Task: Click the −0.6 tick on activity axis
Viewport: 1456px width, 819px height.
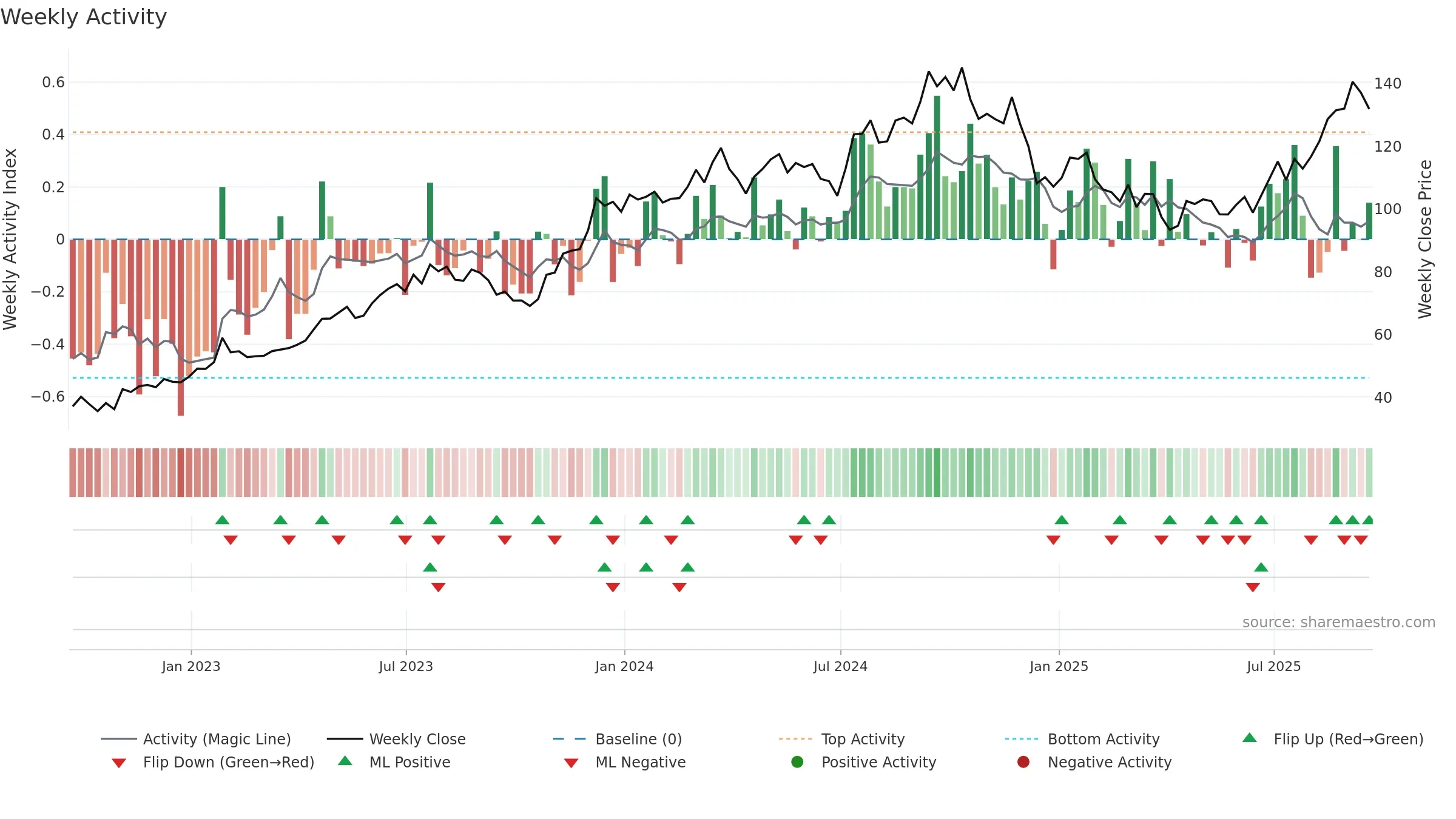Action: pos(48,396)
